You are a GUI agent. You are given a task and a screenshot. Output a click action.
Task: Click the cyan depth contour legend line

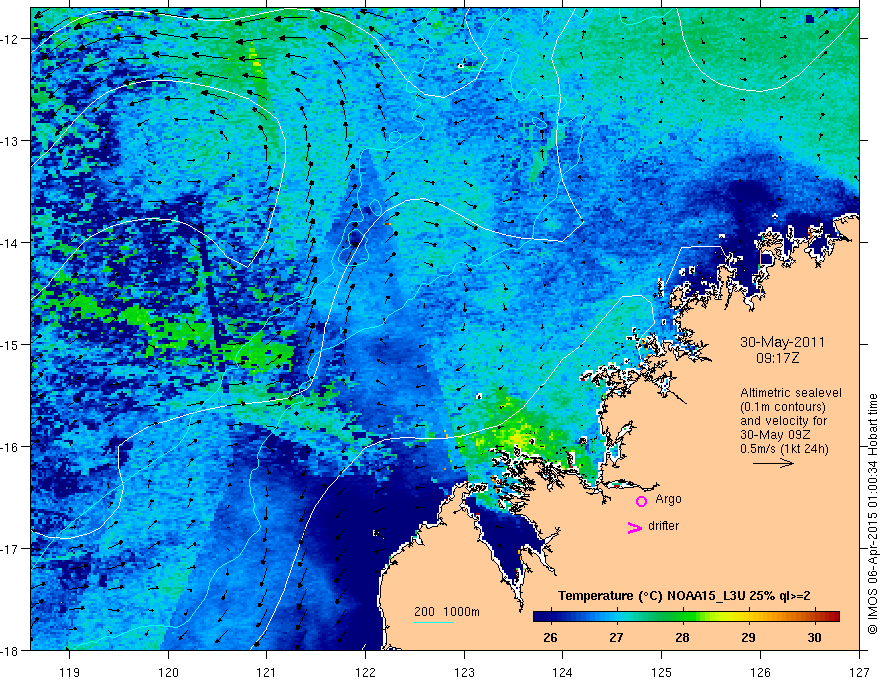(434, 622)
